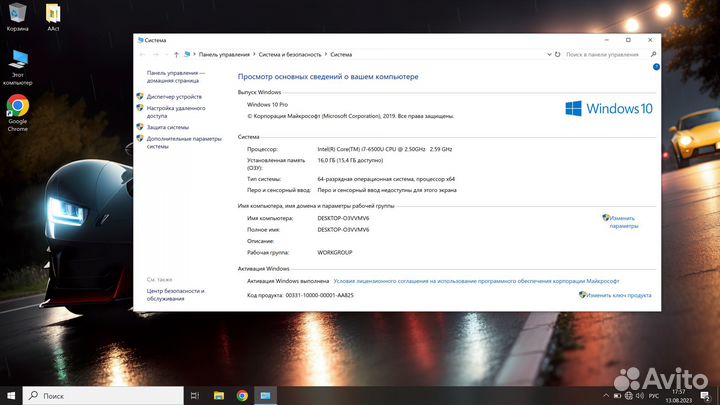Open the address bar history dropdown
This screenshot has width=720, height=405.
point(549,54)
